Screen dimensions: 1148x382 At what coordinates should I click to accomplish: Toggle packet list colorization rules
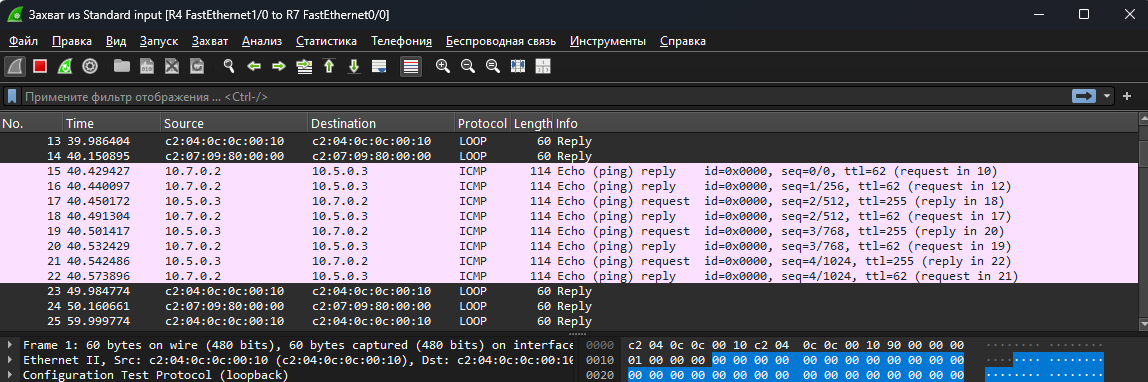pyautogui.click(x=411, y=67)
